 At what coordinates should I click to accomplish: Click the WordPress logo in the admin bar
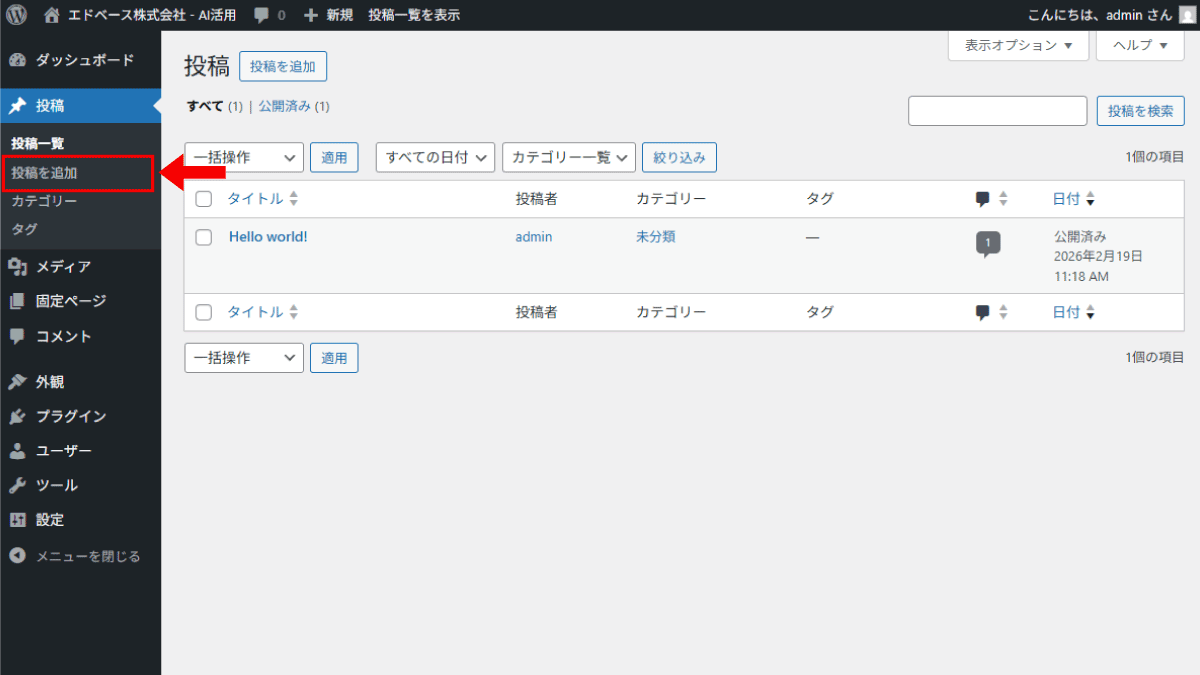[x=16, y=14]
